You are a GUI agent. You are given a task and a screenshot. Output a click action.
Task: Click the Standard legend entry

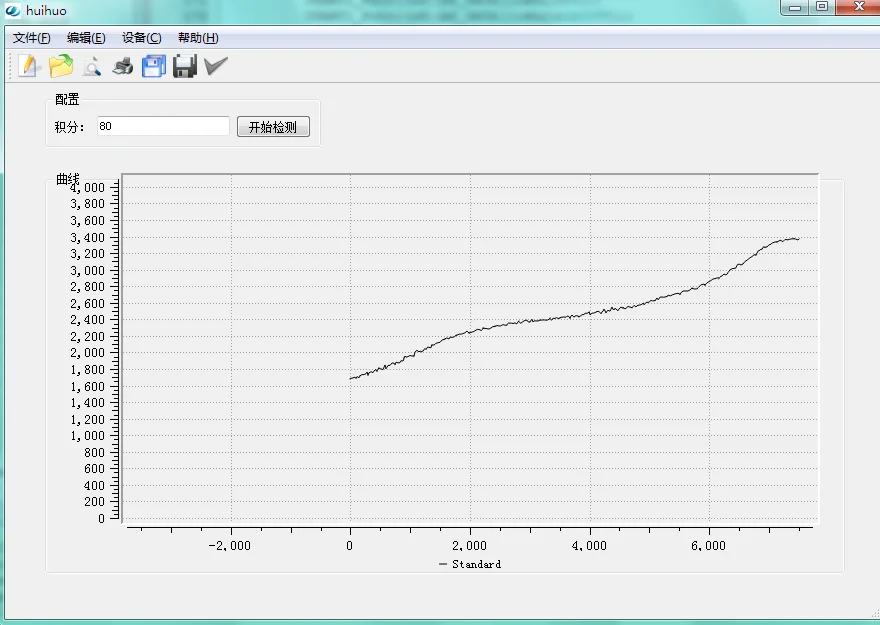click(470, 564)
